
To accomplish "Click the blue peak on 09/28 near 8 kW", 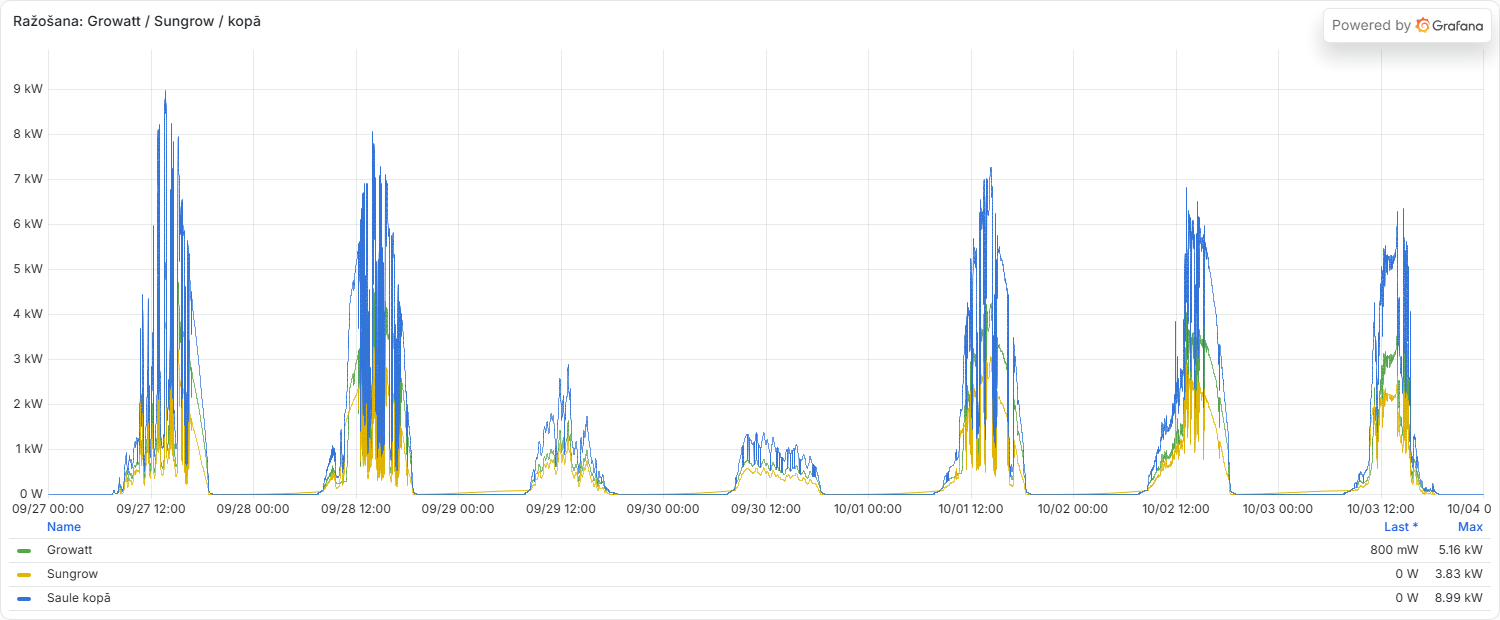I will [x=373, y=132].
